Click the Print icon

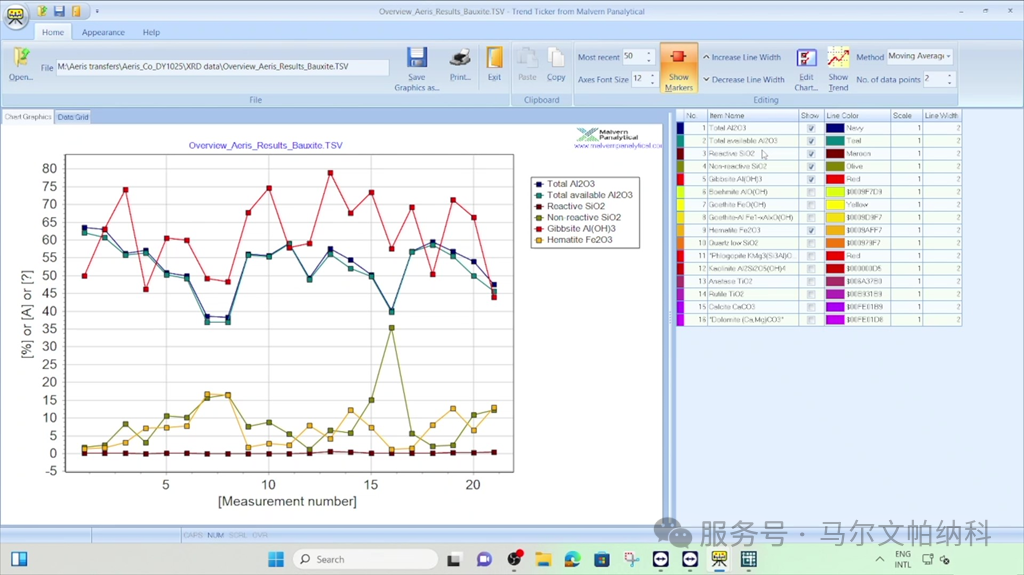(x=460, y=59)
